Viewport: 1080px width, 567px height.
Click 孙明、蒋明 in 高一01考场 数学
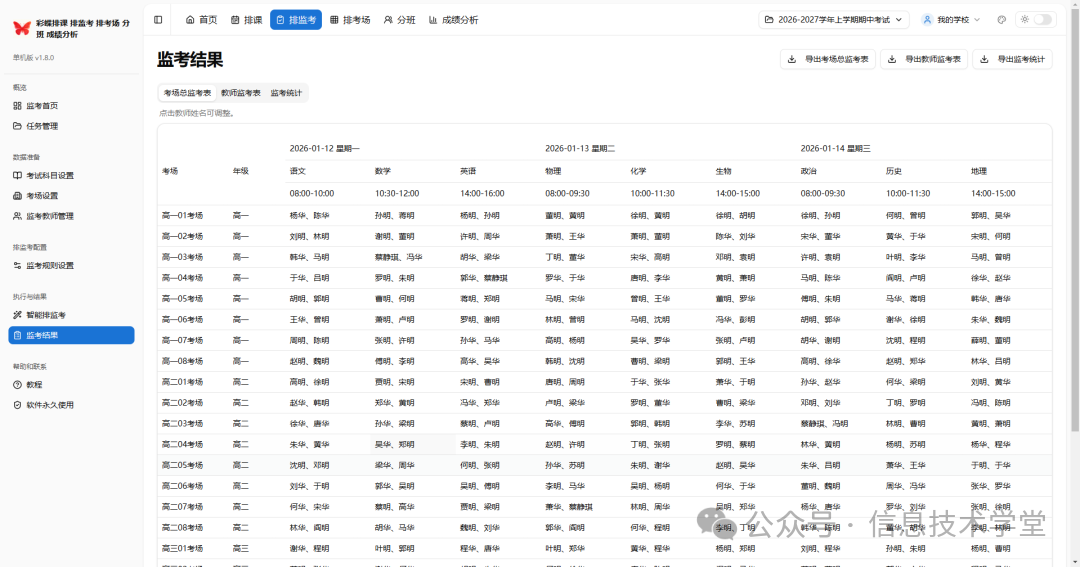395,216
